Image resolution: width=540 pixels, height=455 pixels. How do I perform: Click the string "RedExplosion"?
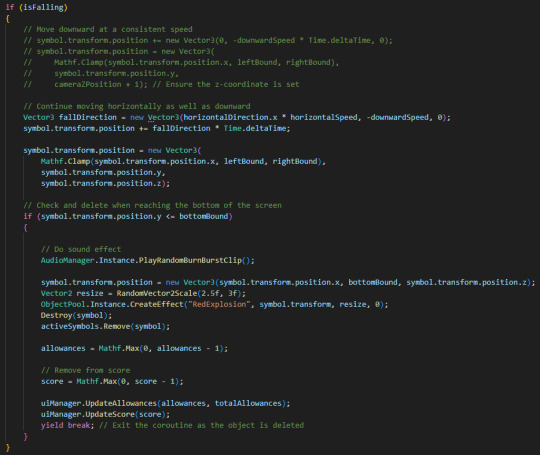[x=219, y=304]
